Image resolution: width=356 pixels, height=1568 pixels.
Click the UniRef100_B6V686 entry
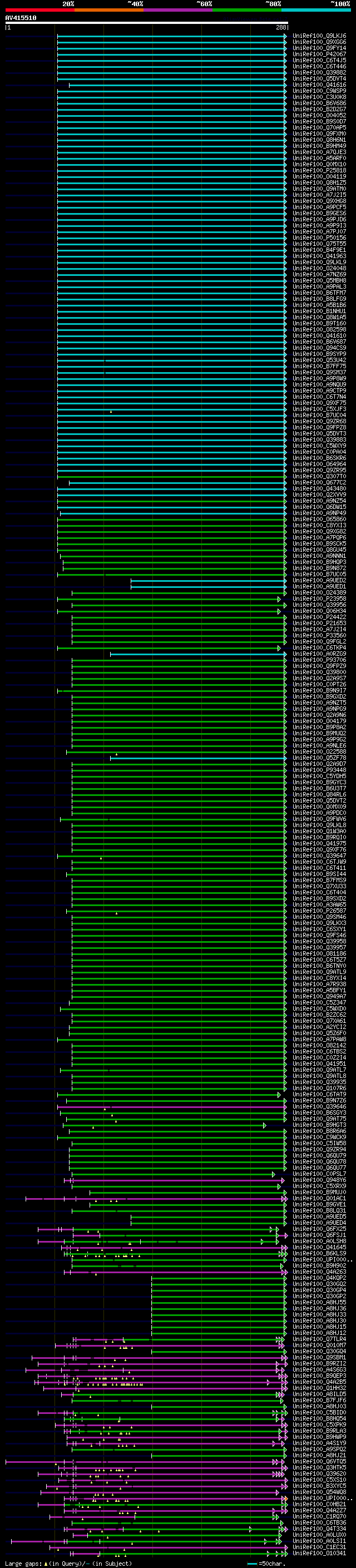point(319,103)
